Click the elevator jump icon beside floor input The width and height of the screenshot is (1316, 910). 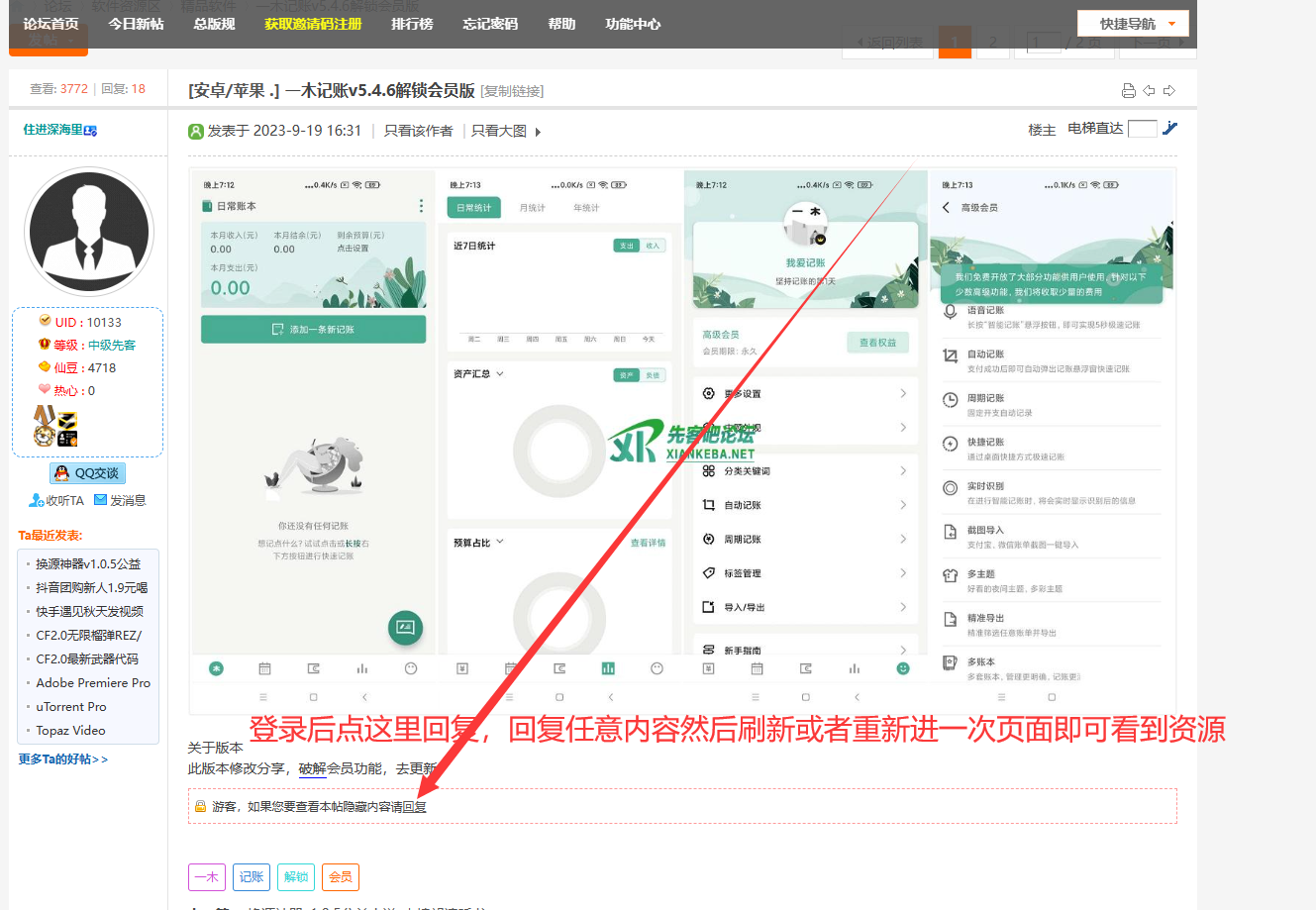pos(1170,129)
